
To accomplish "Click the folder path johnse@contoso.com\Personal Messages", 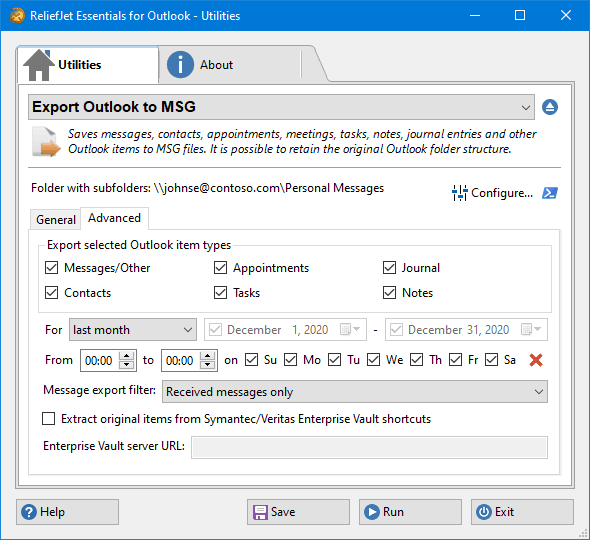I will pos(269,188).
